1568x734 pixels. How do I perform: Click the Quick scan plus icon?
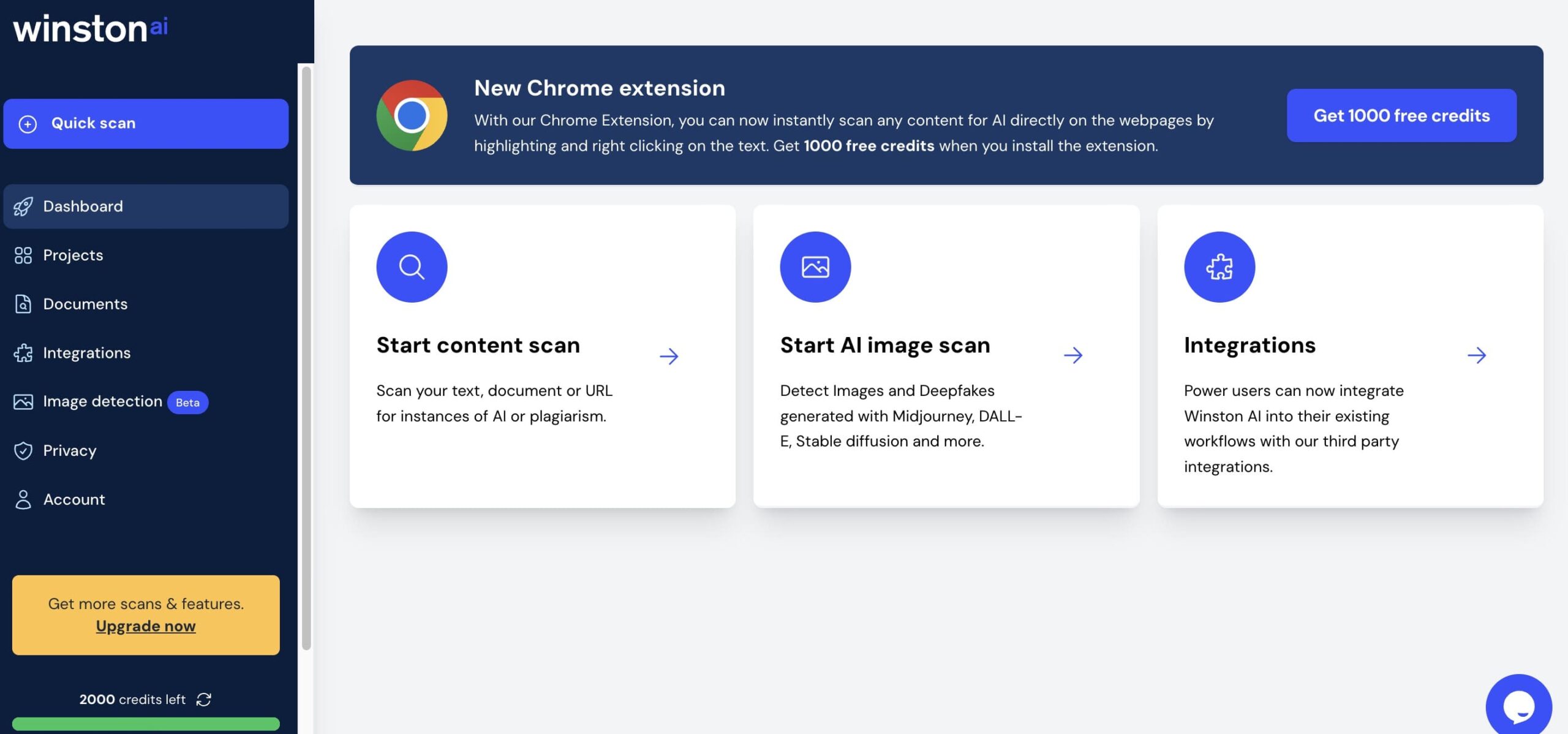coord(28,124)
